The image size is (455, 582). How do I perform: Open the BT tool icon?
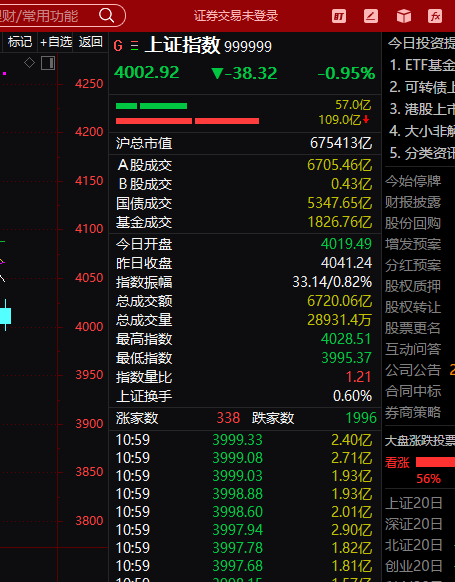click(339, 16)
